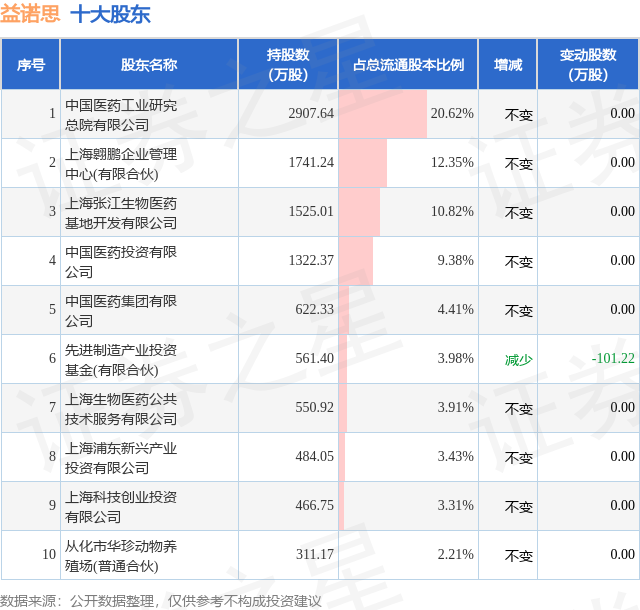Click 不变 in the 中国医药工业研究总院 row
Viewport: 640px width, 610px height.
pos(519,115)
